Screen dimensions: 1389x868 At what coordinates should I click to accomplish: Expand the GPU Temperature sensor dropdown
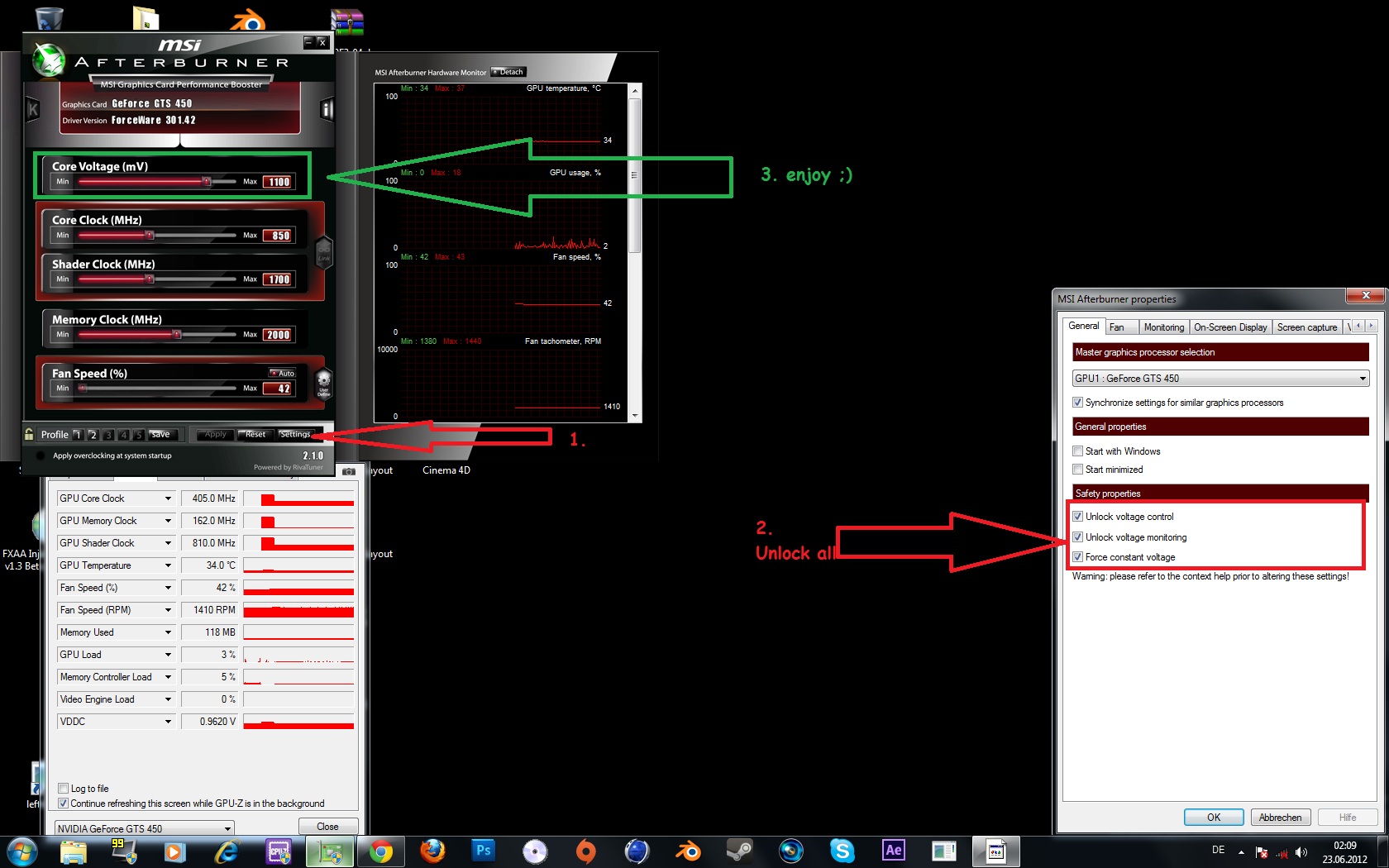(168, 565)
